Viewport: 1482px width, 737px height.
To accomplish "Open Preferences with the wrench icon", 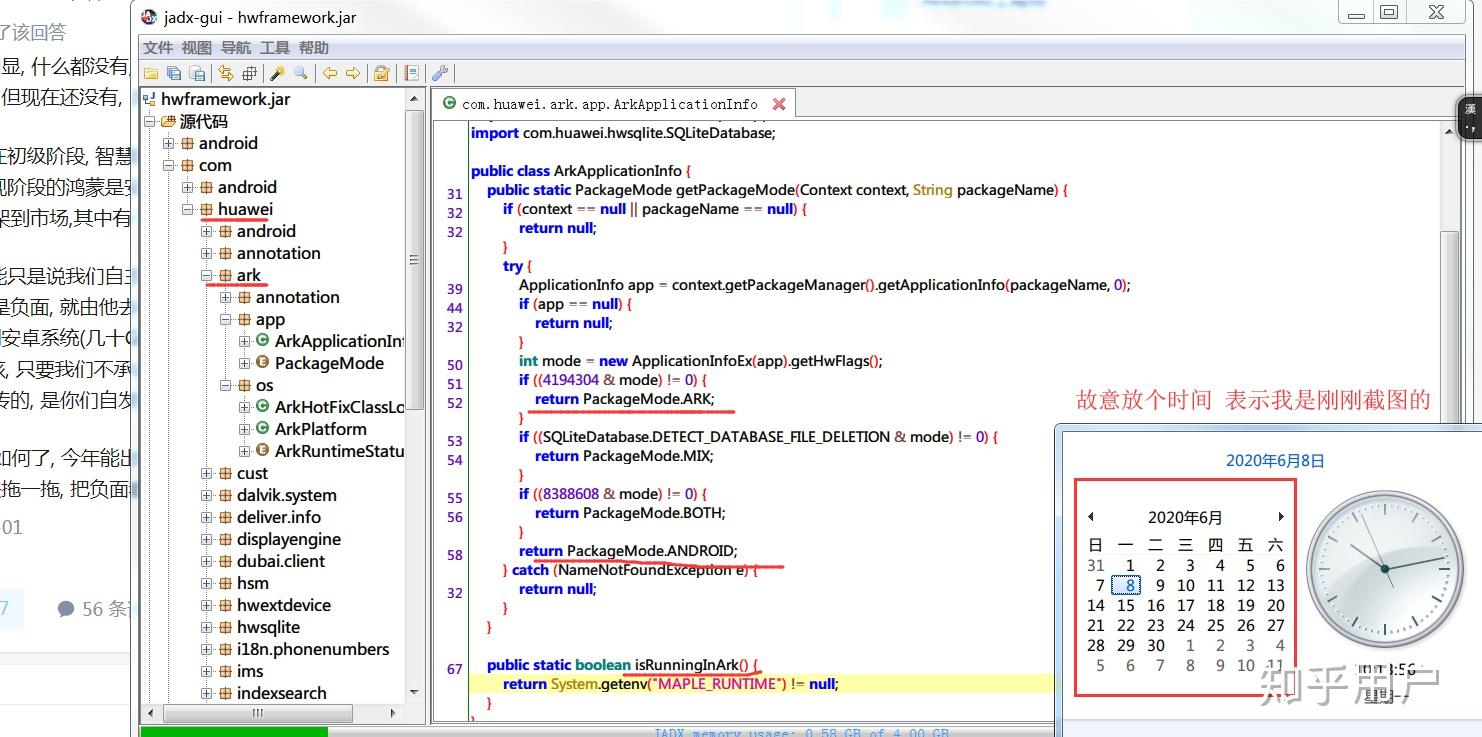I will click(439, 73).
